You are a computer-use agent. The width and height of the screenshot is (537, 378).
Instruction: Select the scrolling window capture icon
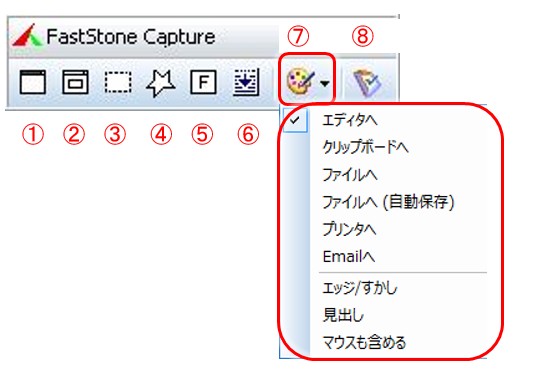click(246, 82)
